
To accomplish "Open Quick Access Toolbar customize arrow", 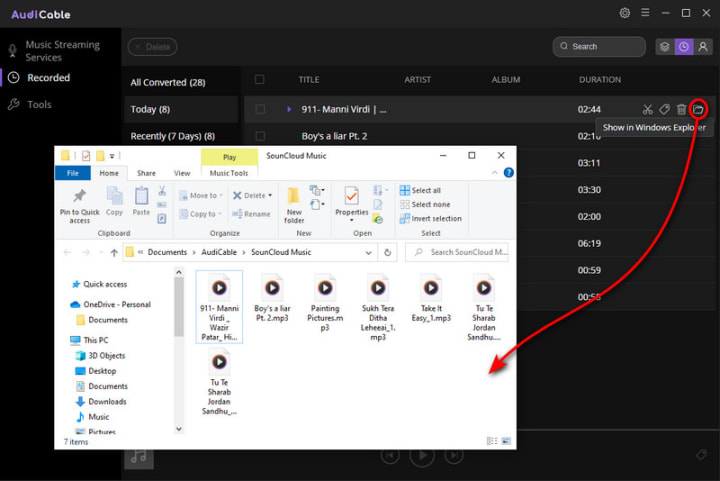I will 112,156.
